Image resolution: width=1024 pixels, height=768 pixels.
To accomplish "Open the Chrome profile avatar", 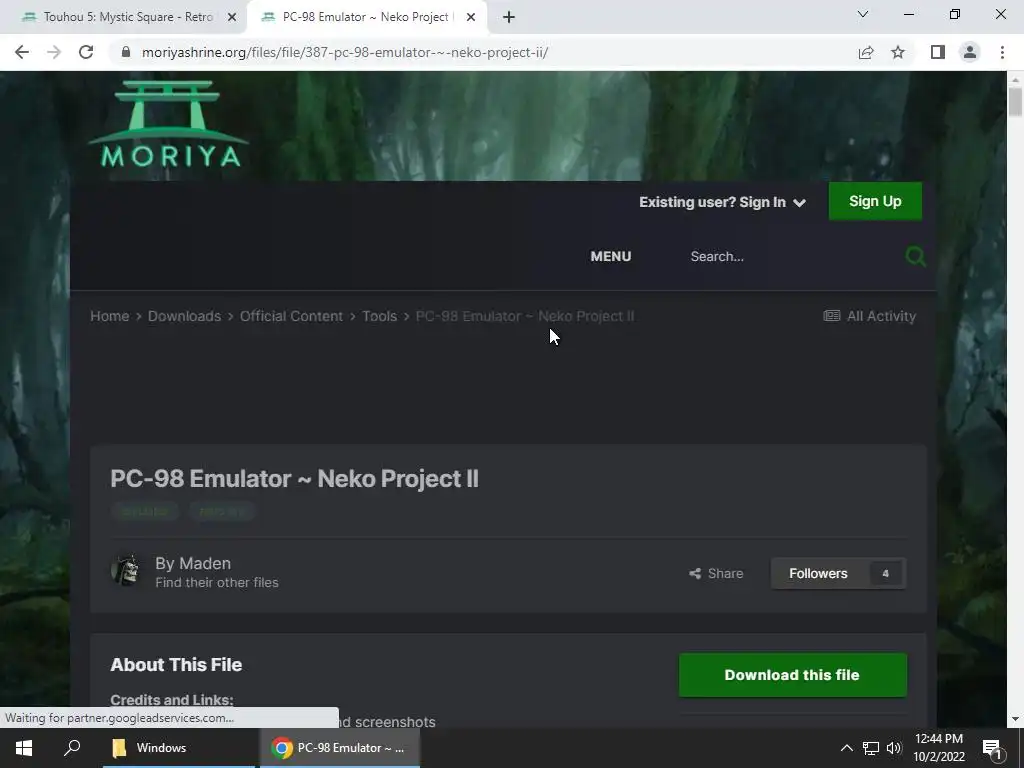I will click(970, 52).
